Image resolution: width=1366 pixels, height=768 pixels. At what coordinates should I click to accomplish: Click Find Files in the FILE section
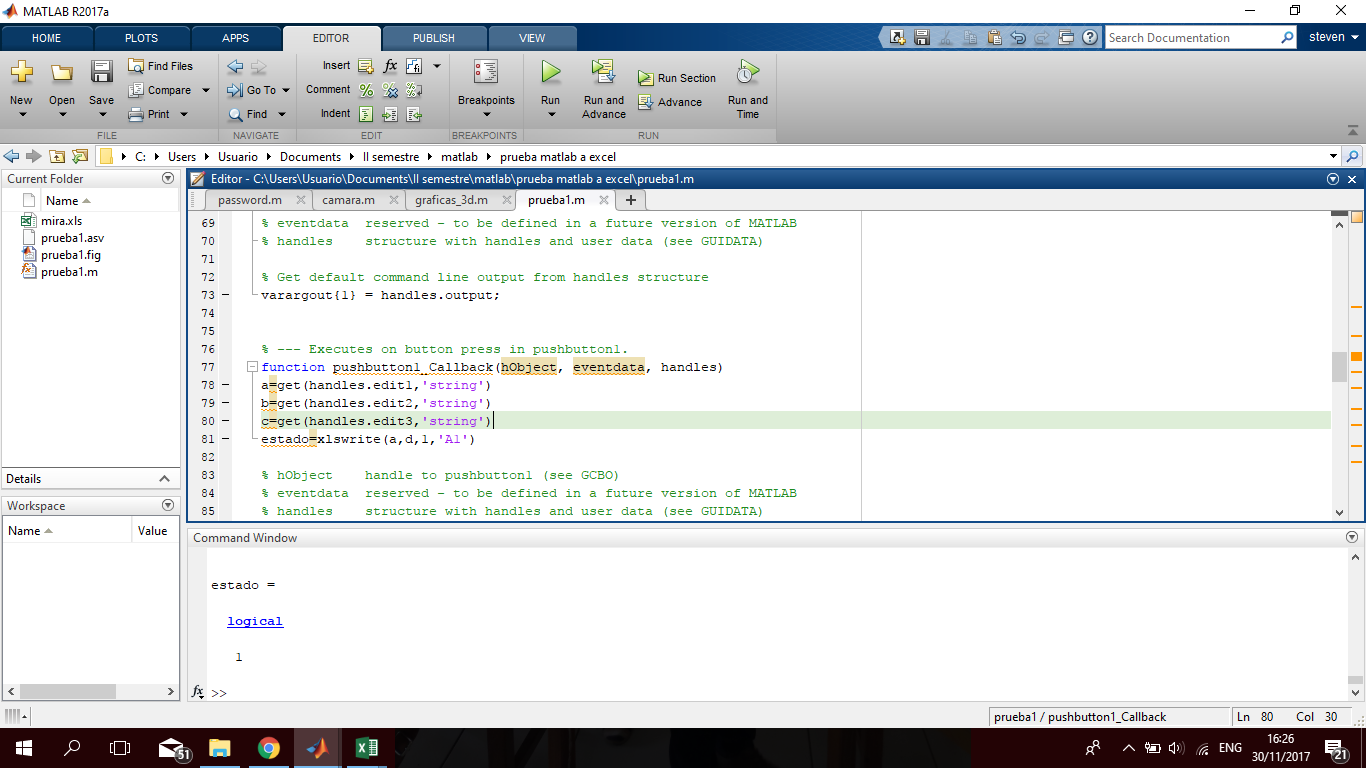pos(160,66)
